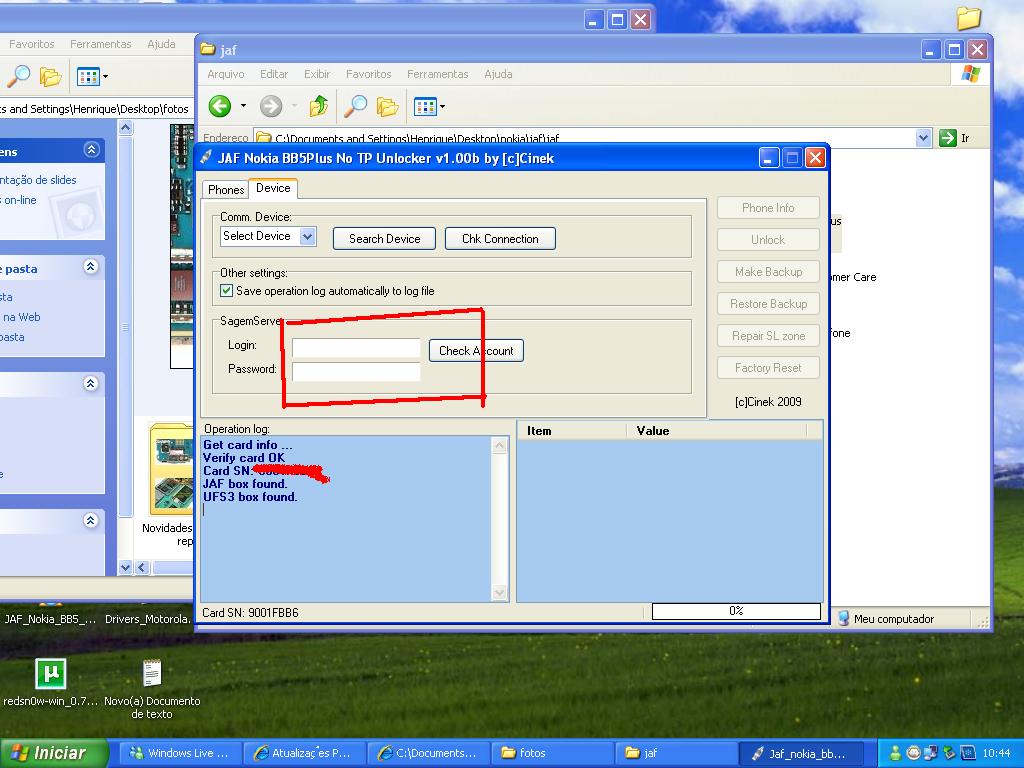The image size is (1024, 768).
Task: Click the Folders icon in jaf window toolbar
Action: (387, 106)
